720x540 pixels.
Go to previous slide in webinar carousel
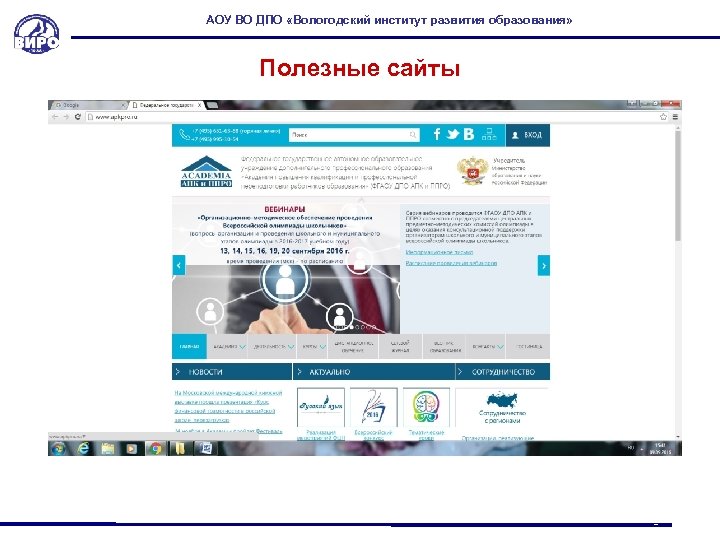(179, 265)
